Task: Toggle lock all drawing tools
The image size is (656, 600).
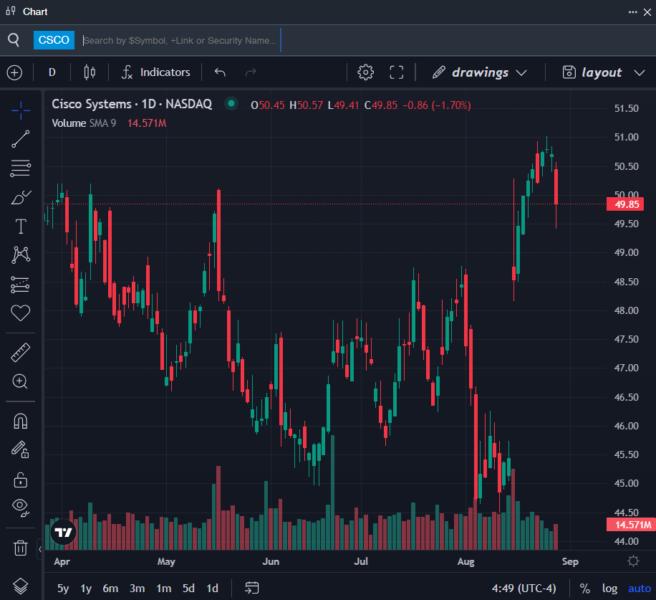Action: pyautogui.click(x=20, y=479)
